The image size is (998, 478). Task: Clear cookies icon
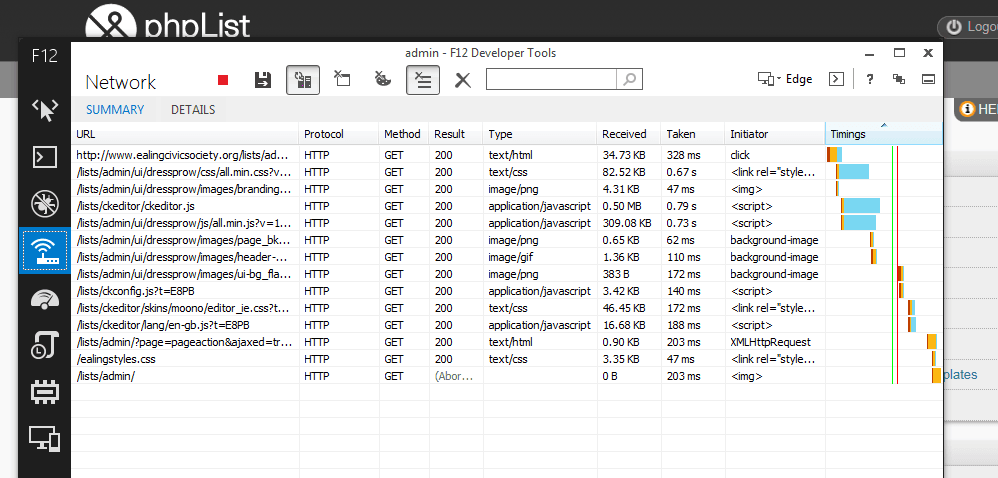382,80
